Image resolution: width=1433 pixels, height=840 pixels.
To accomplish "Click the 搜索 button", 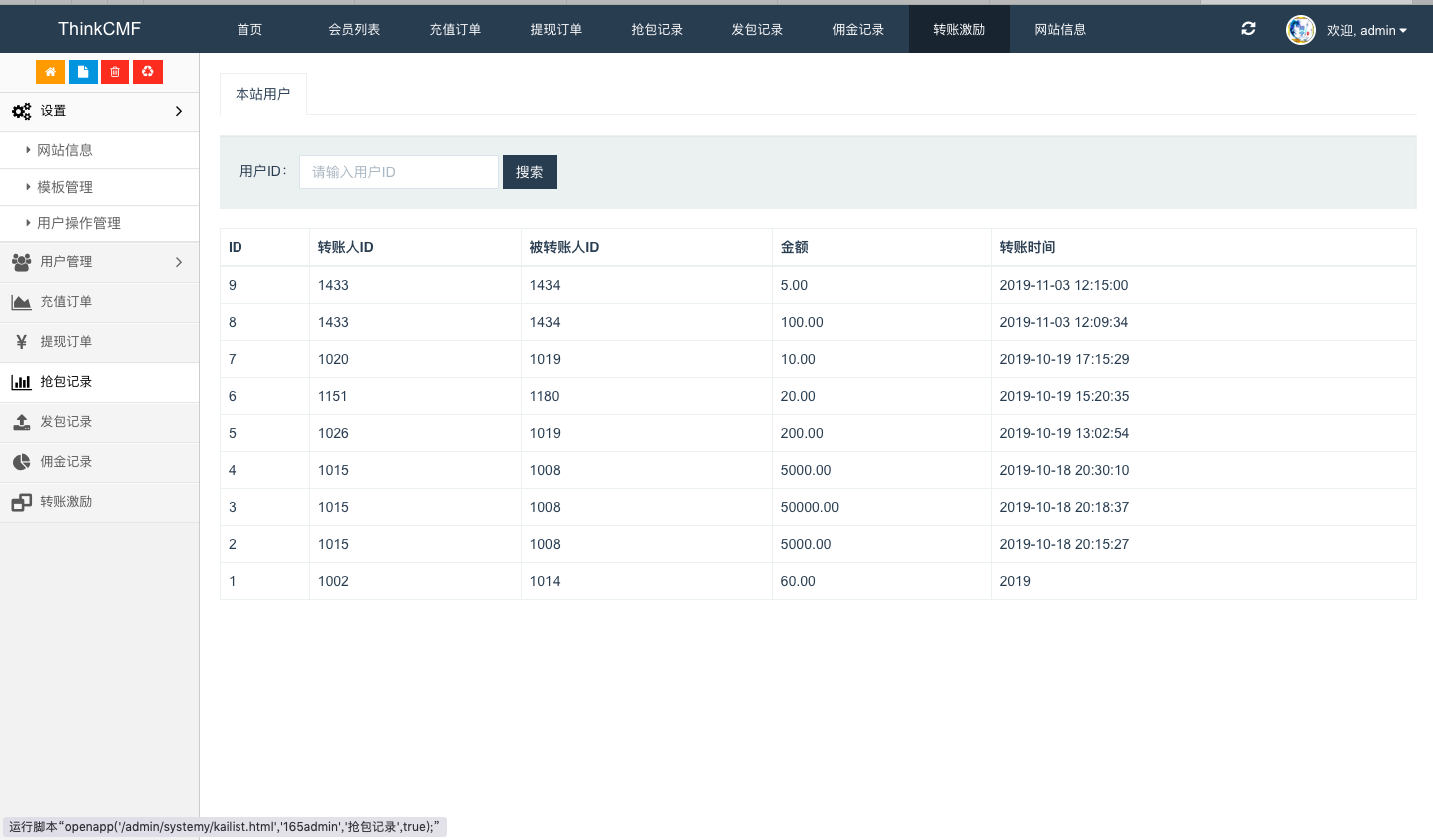I will pyautogui.click(x=529, y=172).
